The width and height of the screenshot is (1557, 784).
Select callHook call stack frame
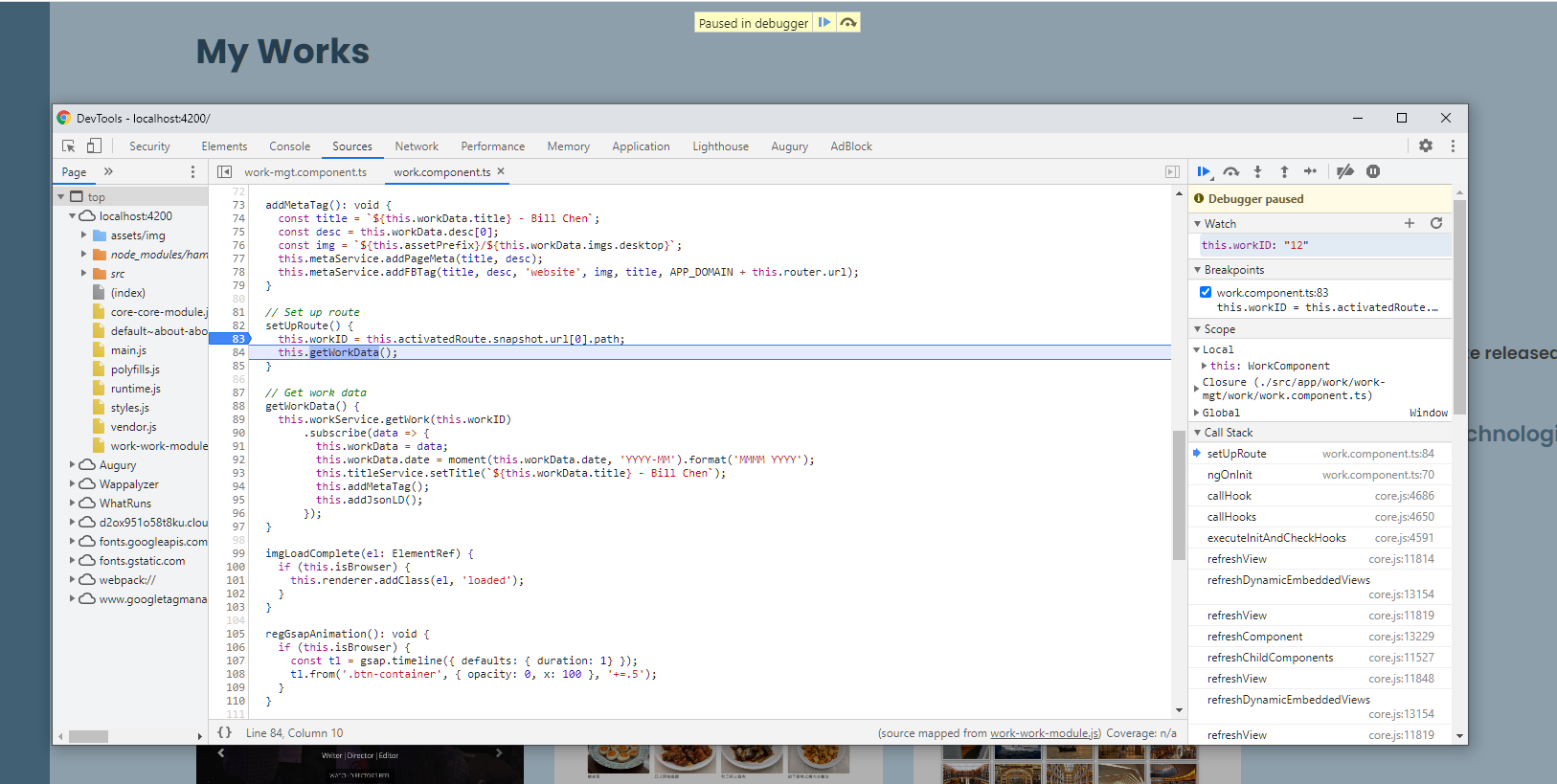pyautogui.click(x=1320, y=496)
